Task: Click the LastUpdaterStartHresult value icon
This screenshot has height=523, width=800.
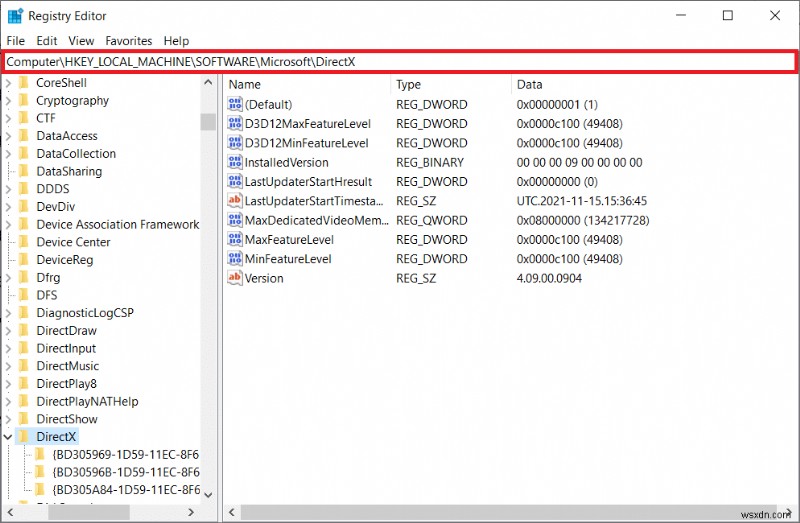Action: tap(235, 181)
